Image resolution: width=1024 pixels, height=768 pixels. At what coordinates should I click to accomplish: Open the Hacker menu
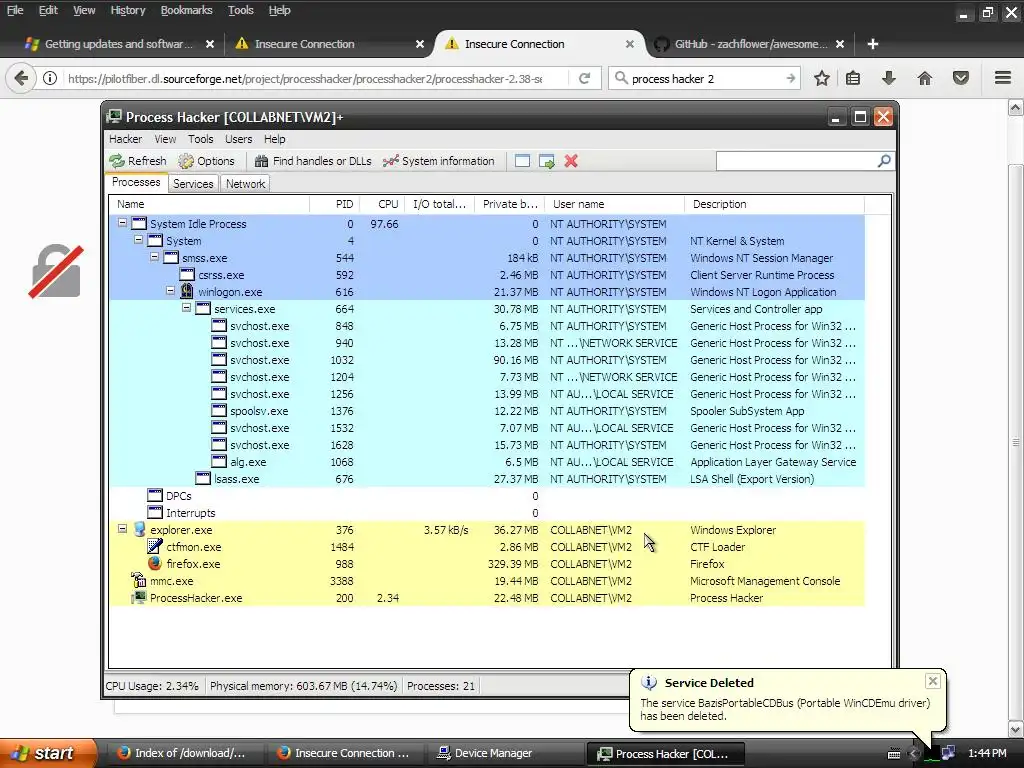point(125,139)
